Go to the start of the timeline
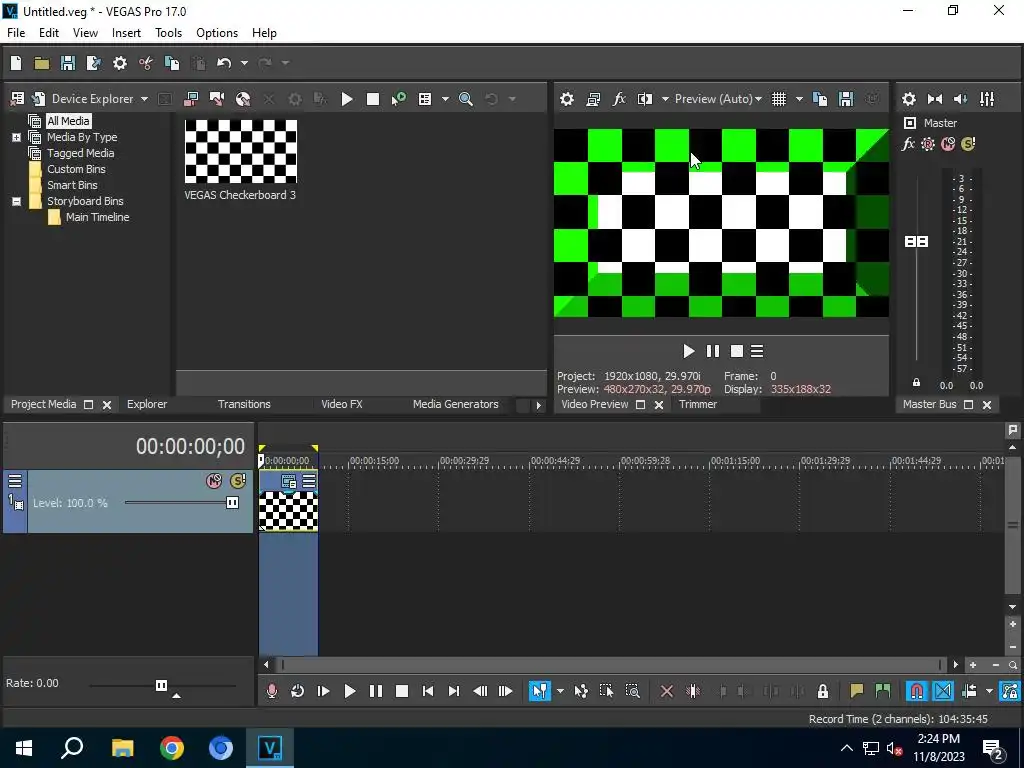Viewport: 1024px width, 768px height. (x=428, y=691)
